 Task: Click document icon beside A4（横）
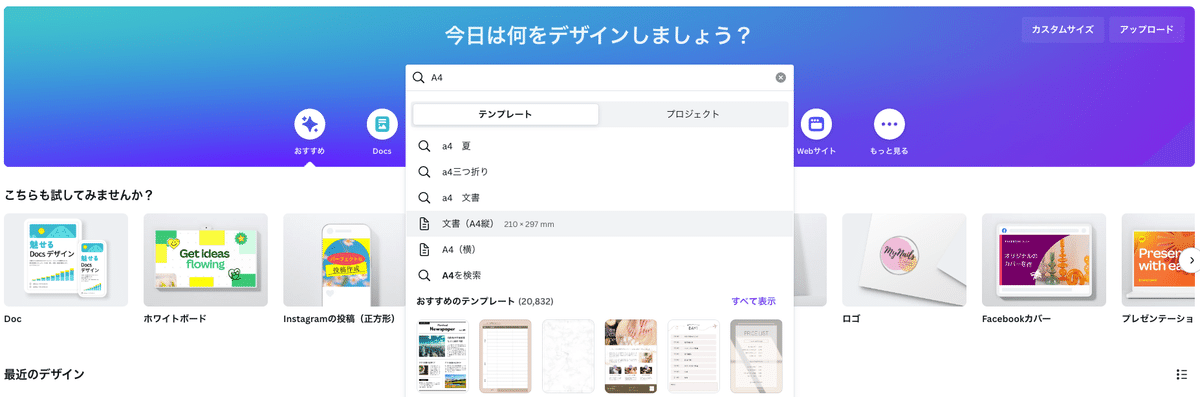pos(424,250)
